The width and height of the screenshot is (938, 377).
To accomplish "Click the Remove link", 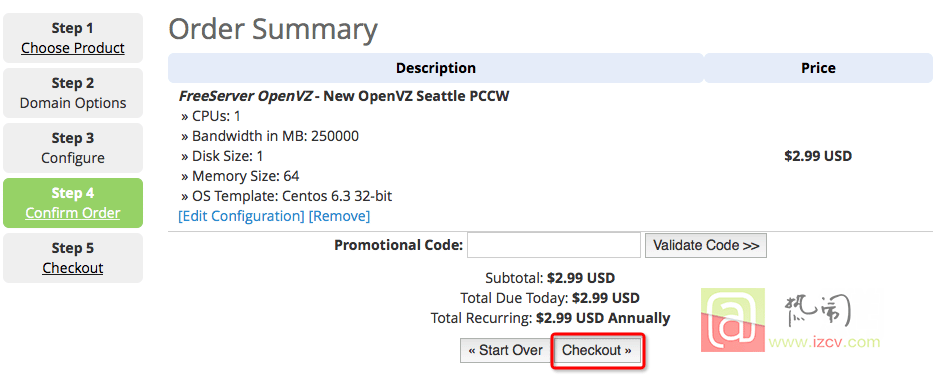I will click(x=339, y=216).
